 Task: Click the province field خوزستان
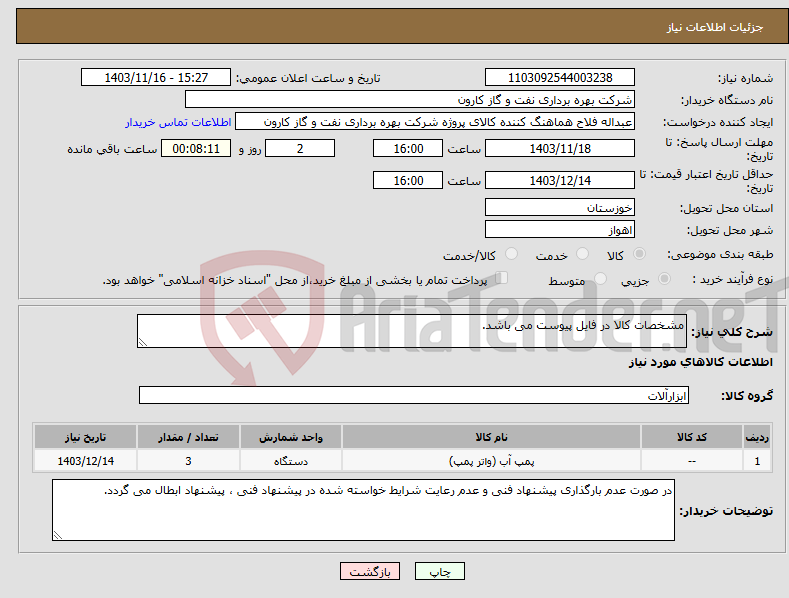point(560,207)
